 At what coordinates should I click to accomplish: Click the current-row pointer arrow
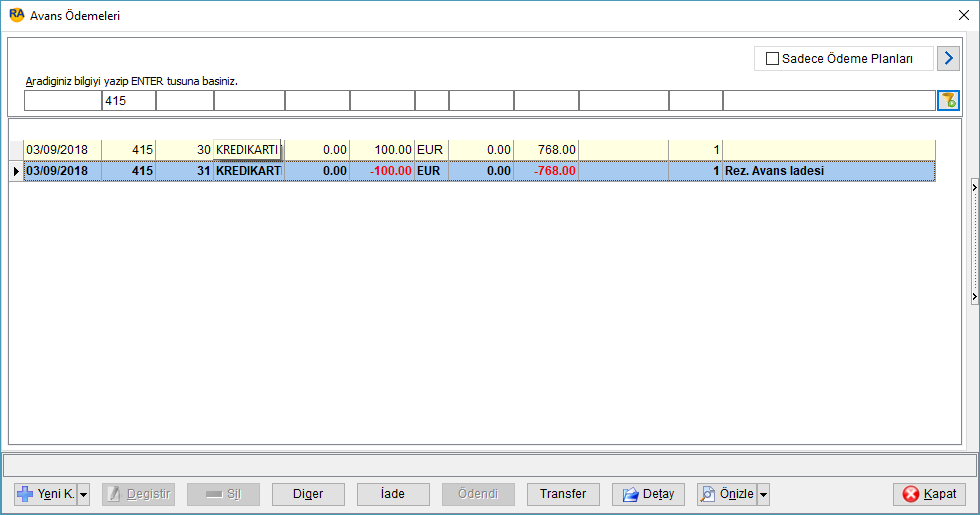[x=16, y=171]
